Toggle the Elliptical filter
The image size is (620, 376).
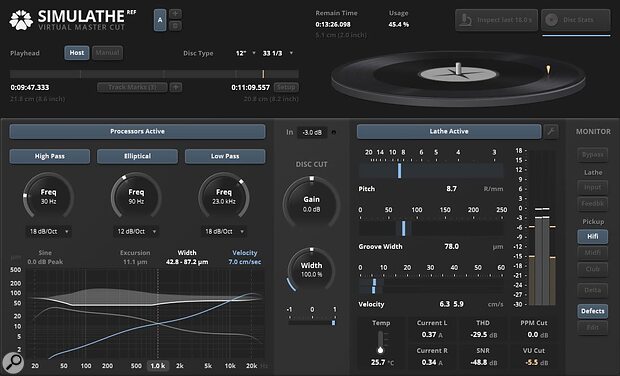pyautogui.click(x=137, y=156)
